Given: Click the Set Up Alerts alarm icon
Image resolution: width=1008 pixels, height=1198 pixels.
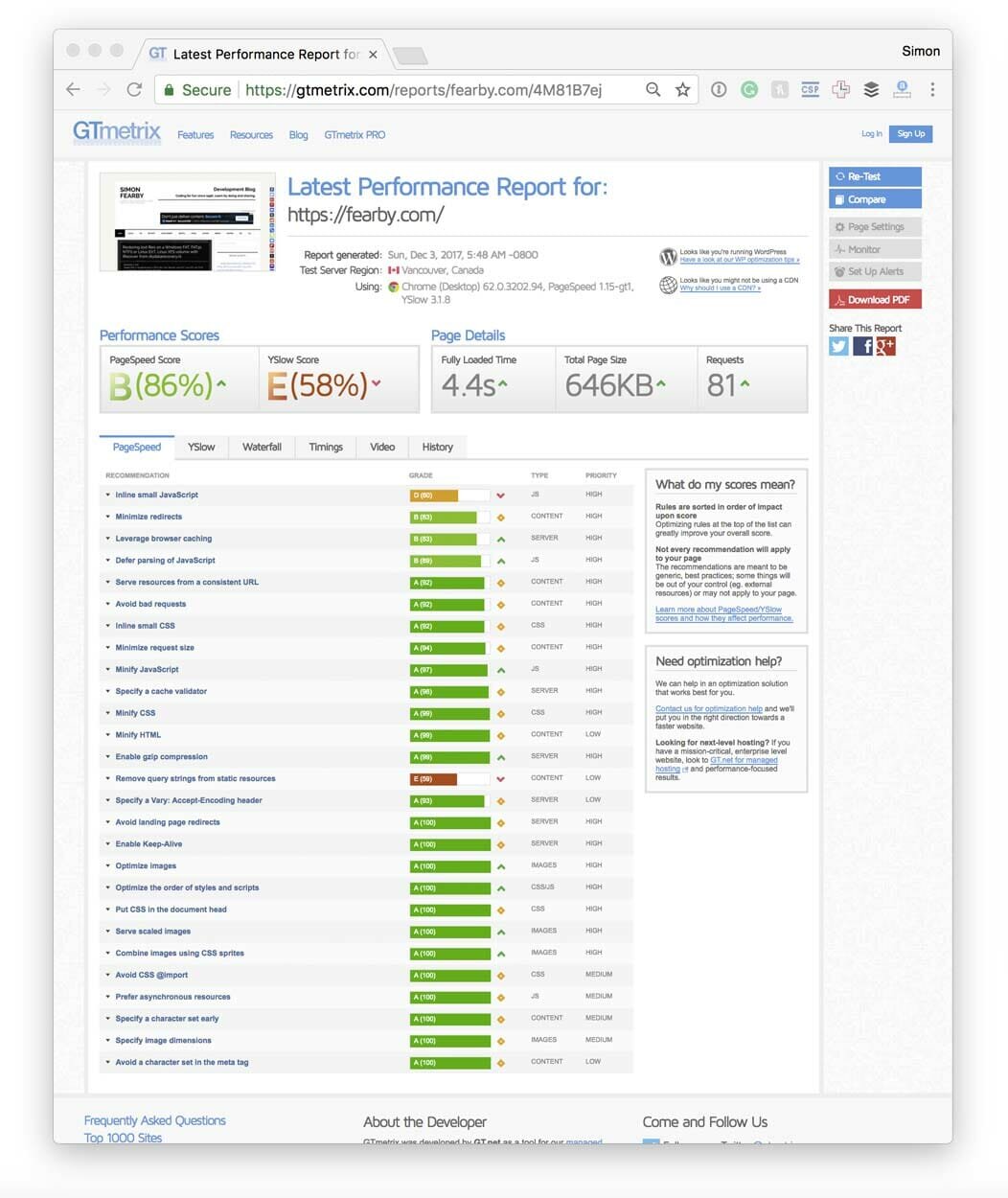Looking at the screenshot, I should pos(840,271).
